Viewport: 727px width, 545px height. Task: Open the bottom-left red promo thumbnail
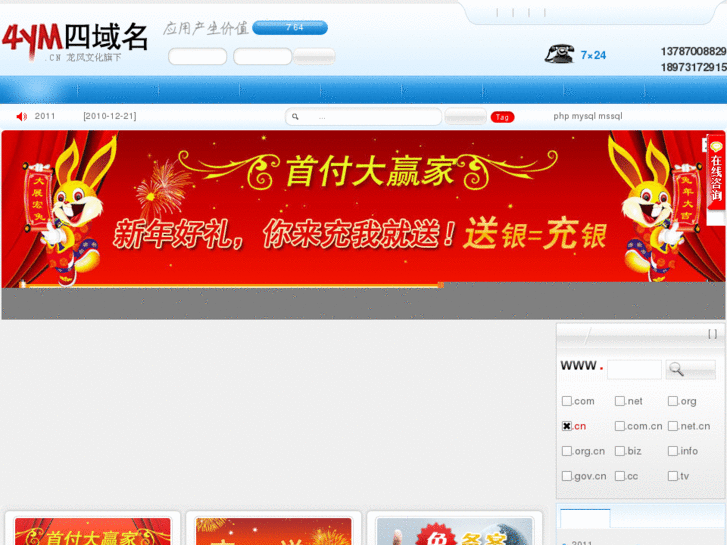tap(93, 532)
